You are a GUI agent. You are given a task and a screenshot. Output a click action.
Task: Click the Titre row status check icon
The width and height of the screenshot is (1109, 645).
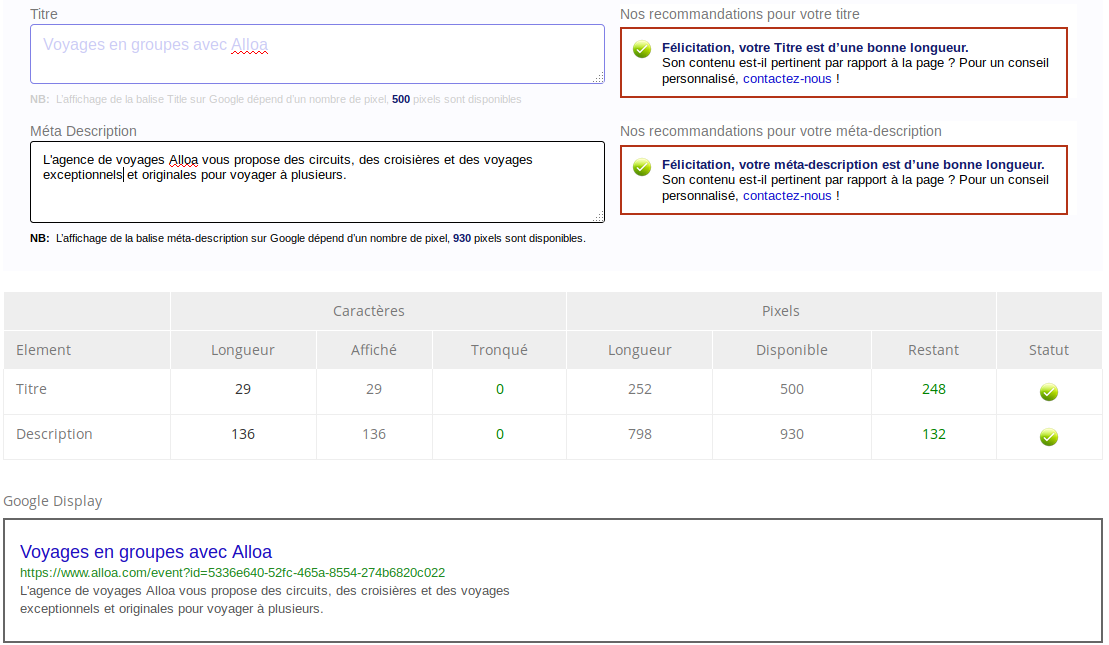click(1048, 392)
